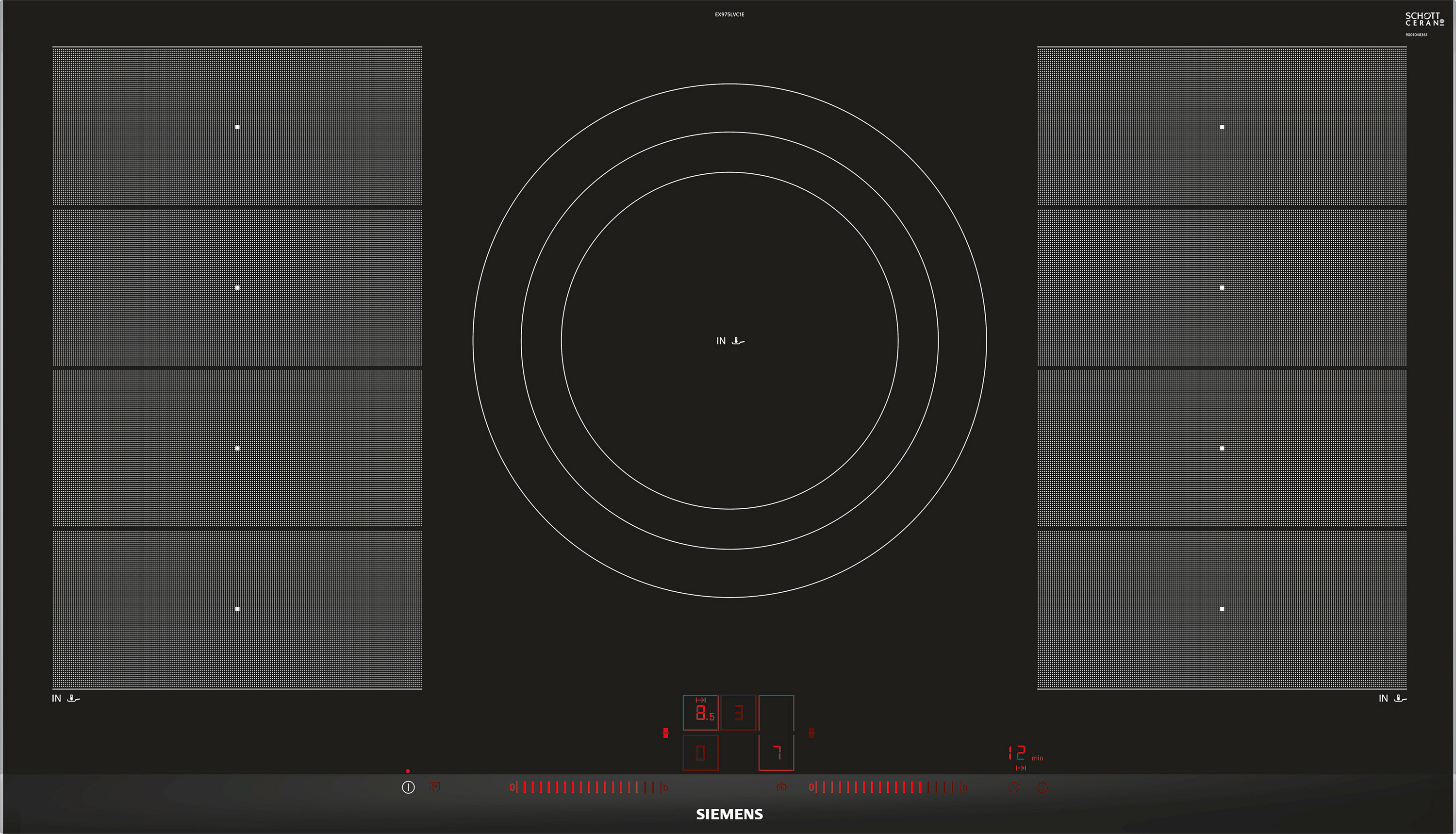Image resolution: width=1456 pixels, height=834 pixels.
Task: Tap the center of the round triple-ring cooking zone
Action: (729, 341)
